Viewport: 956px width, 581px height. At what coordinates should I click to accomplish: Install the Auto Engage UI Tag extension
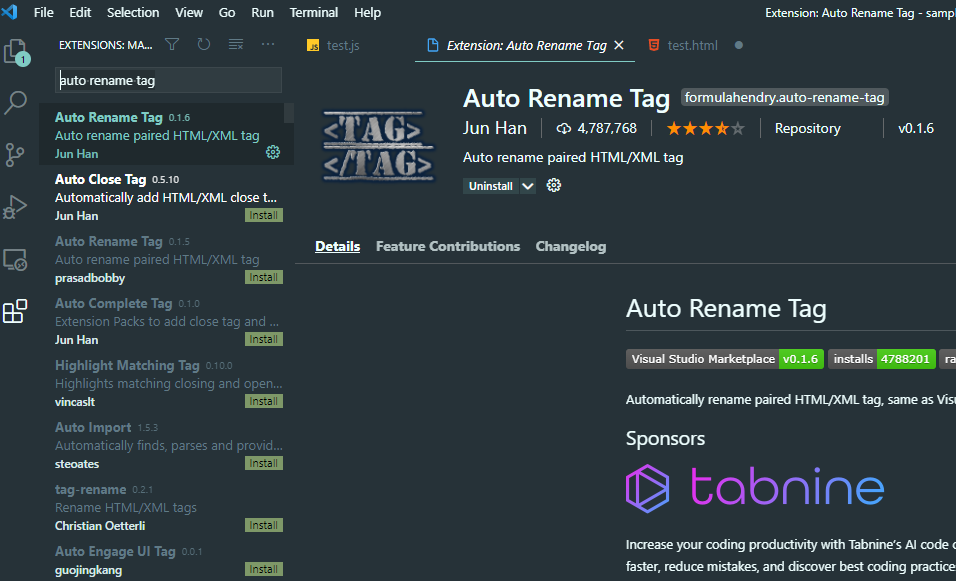coord(263,569)
